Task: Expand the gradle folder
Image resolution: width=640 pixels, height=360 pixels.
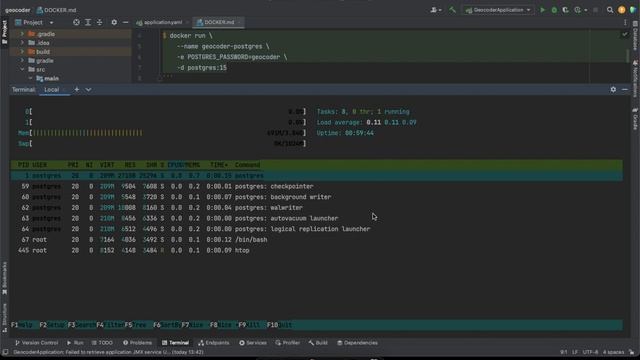Action: (22, 60)
